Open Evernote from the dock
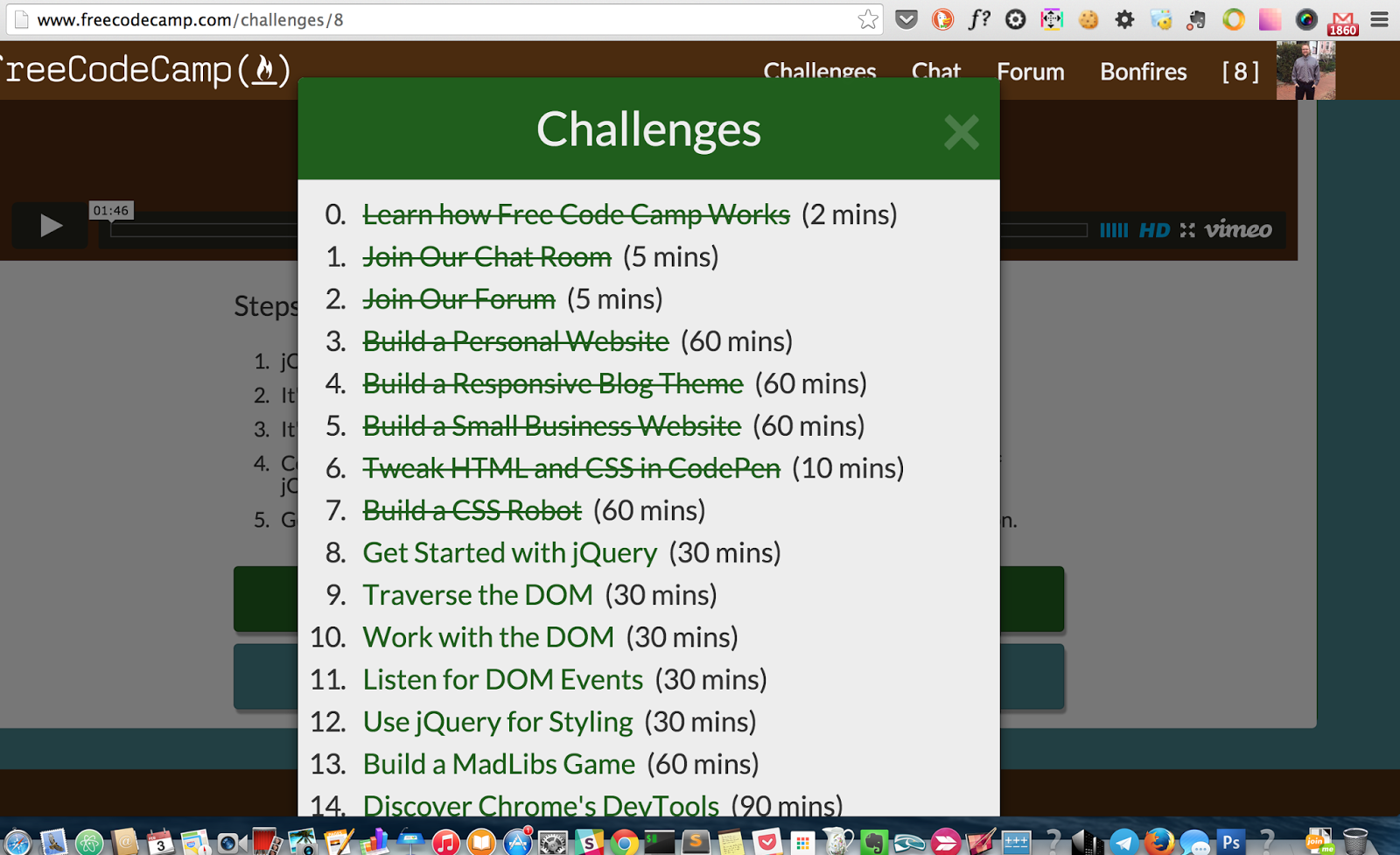 click(x=874, y=843)
